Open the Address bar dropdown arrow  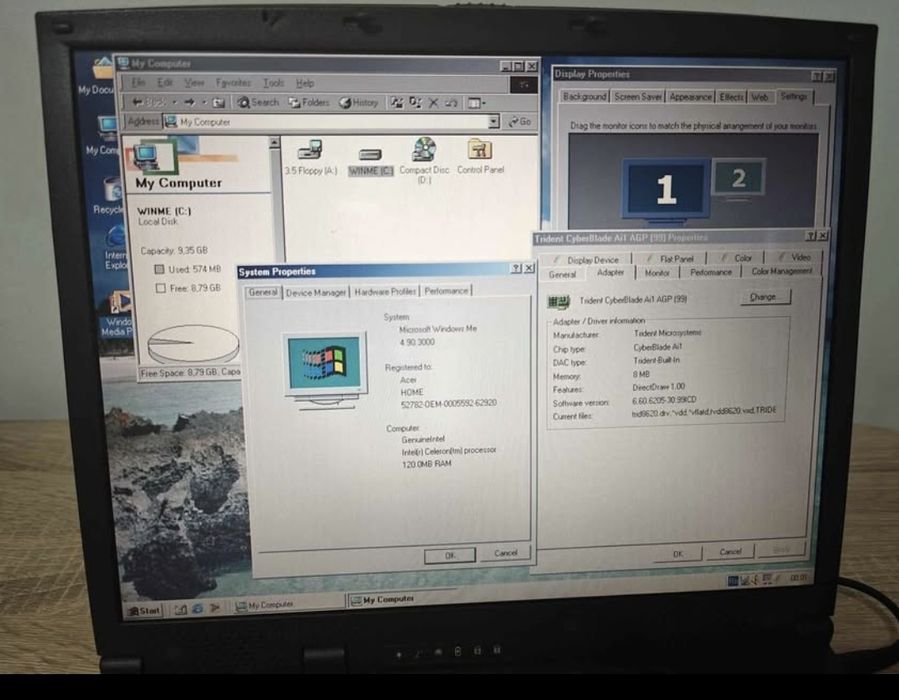(494, 122)
